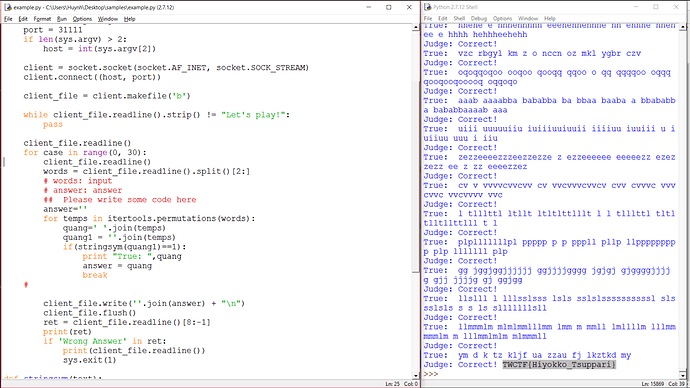This screenshot has width=690, height=388.
Task: Click the 'port = 31111' line
Action: pyautogui.click(x=53, y=30)
